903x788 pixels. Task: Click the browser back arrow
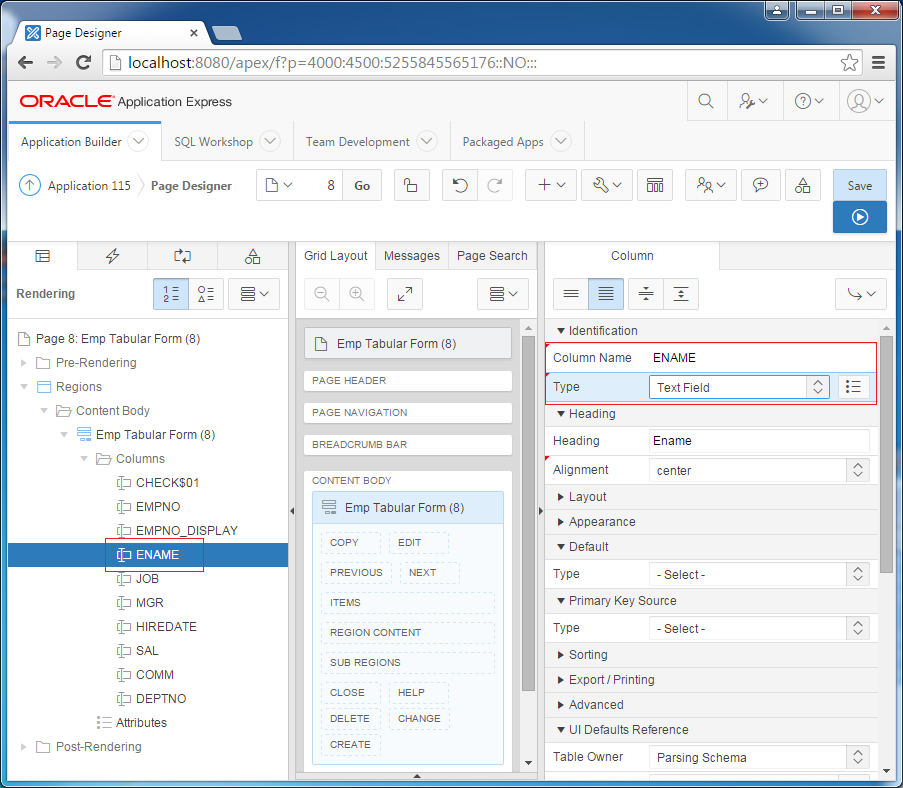tap(25, 62)
